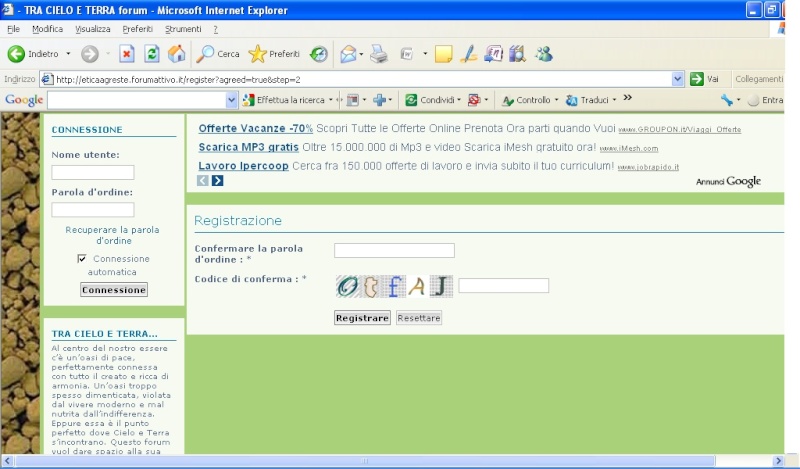Click the blue pen icon in the toolbar
Viewport: 800px width, 469px height.
pos(468,54)
